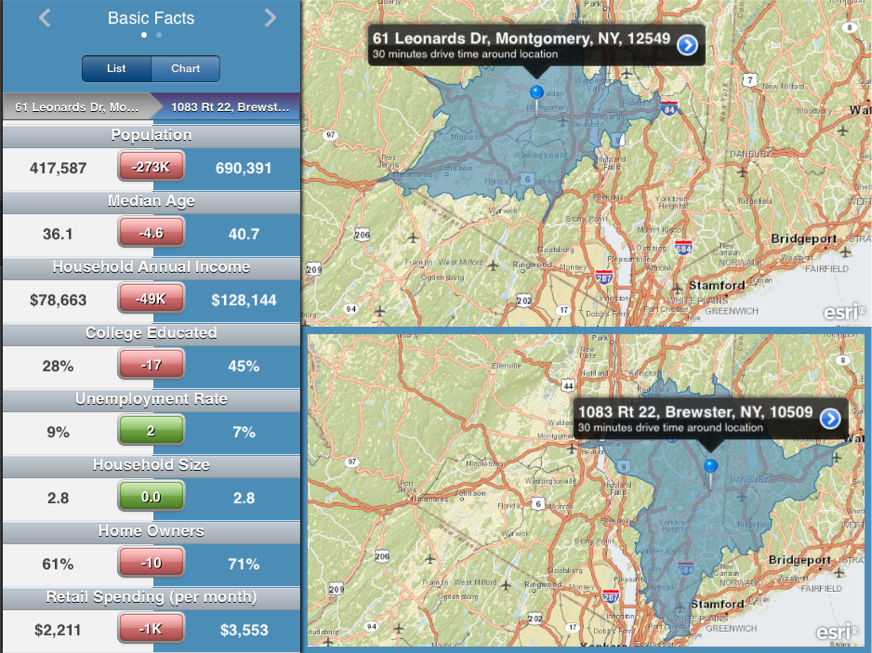872x653 pixels.
Task: Click Population difference -273K badge
Action: [151, 168]
